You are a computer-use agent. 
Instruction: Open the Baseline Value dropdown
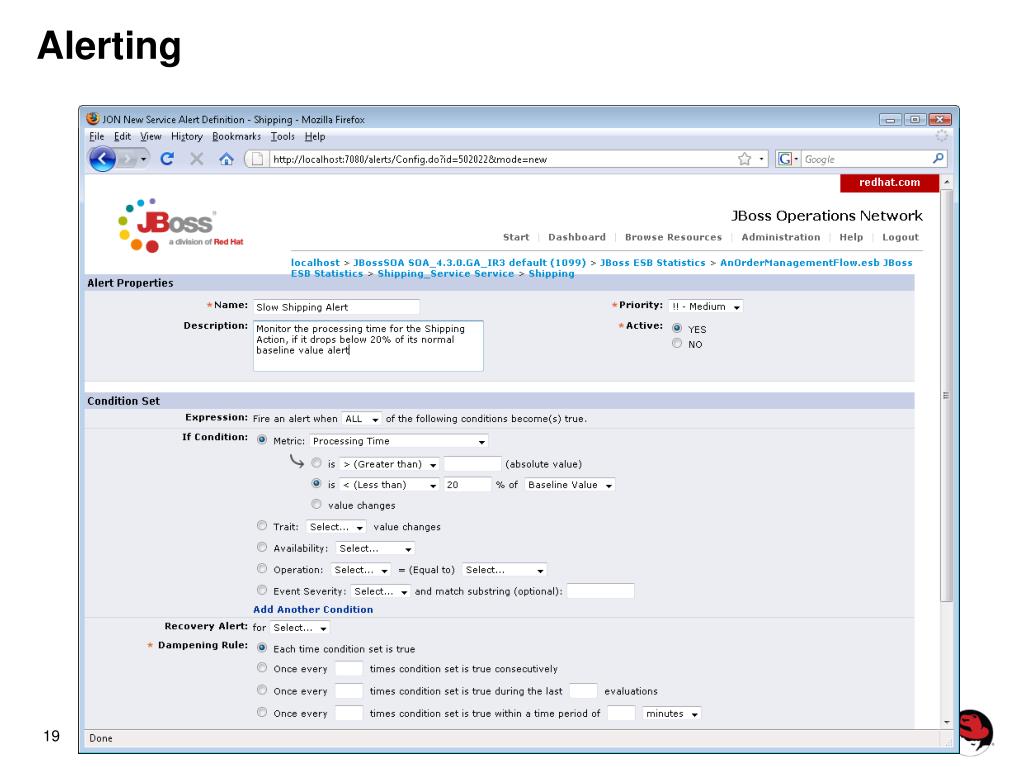570,485
